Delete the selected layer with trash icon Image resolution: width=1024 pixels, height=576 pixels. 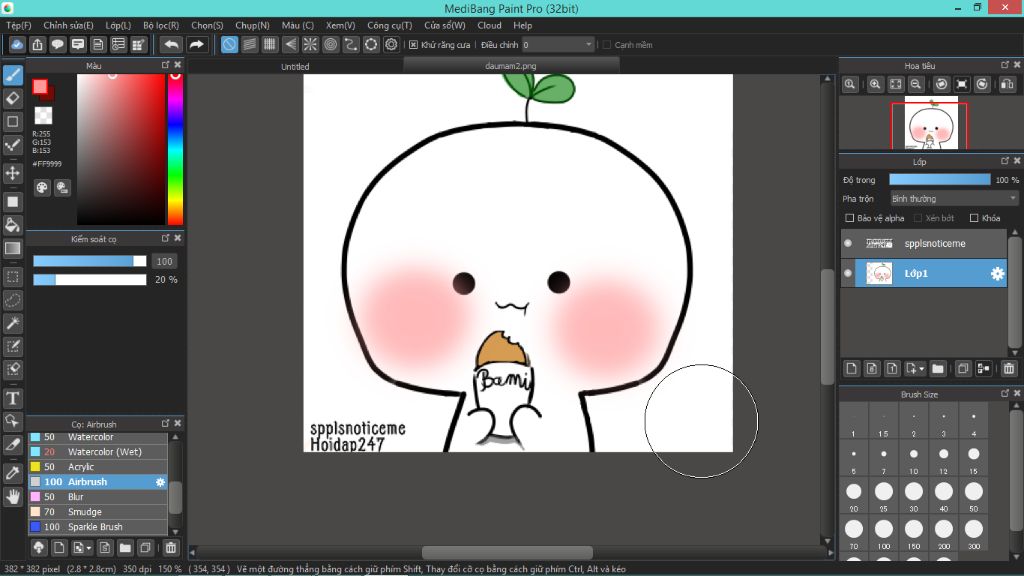point(1008,369)
